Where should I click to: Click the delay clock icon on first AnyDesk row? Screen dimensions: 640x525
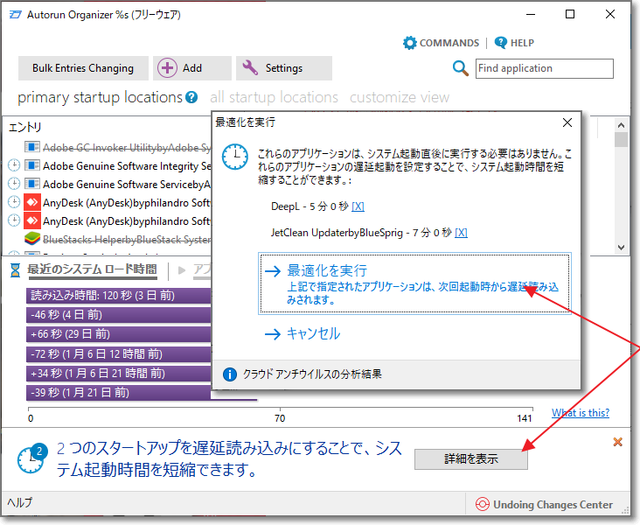[14, 202]
